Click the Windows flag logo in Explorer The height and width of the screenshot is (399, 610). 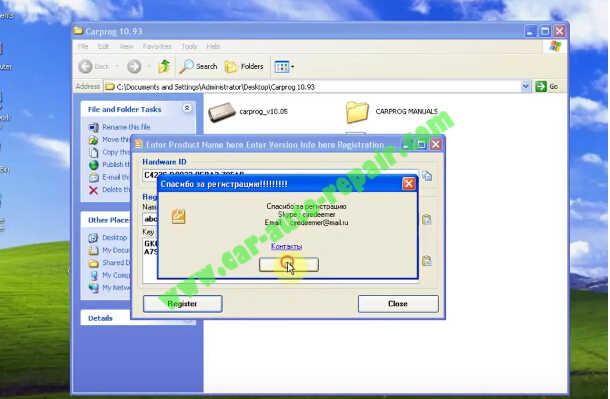click(x=555, y=46)
